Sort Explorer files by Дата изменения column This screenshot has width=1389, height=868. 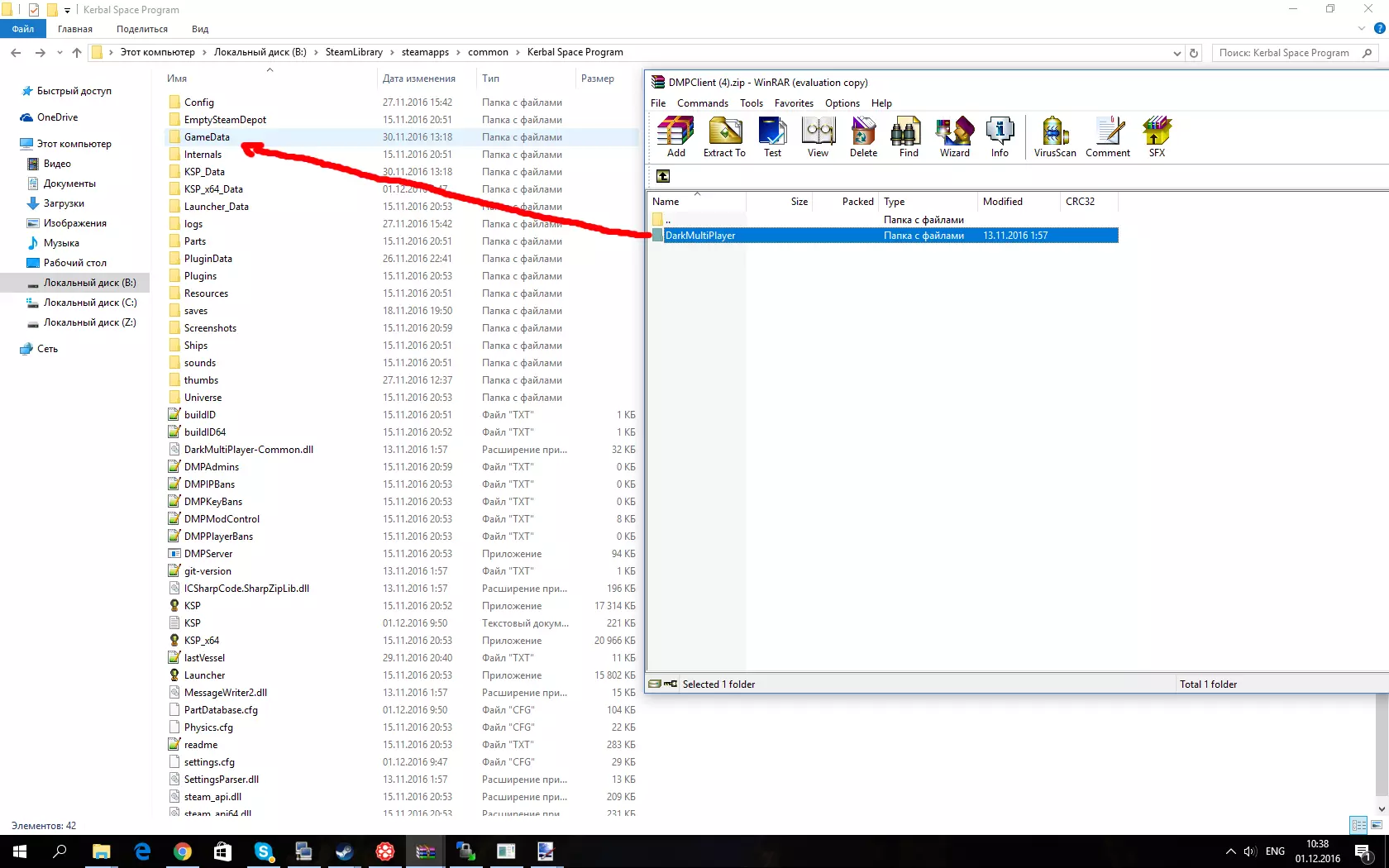tap(426, 79)
